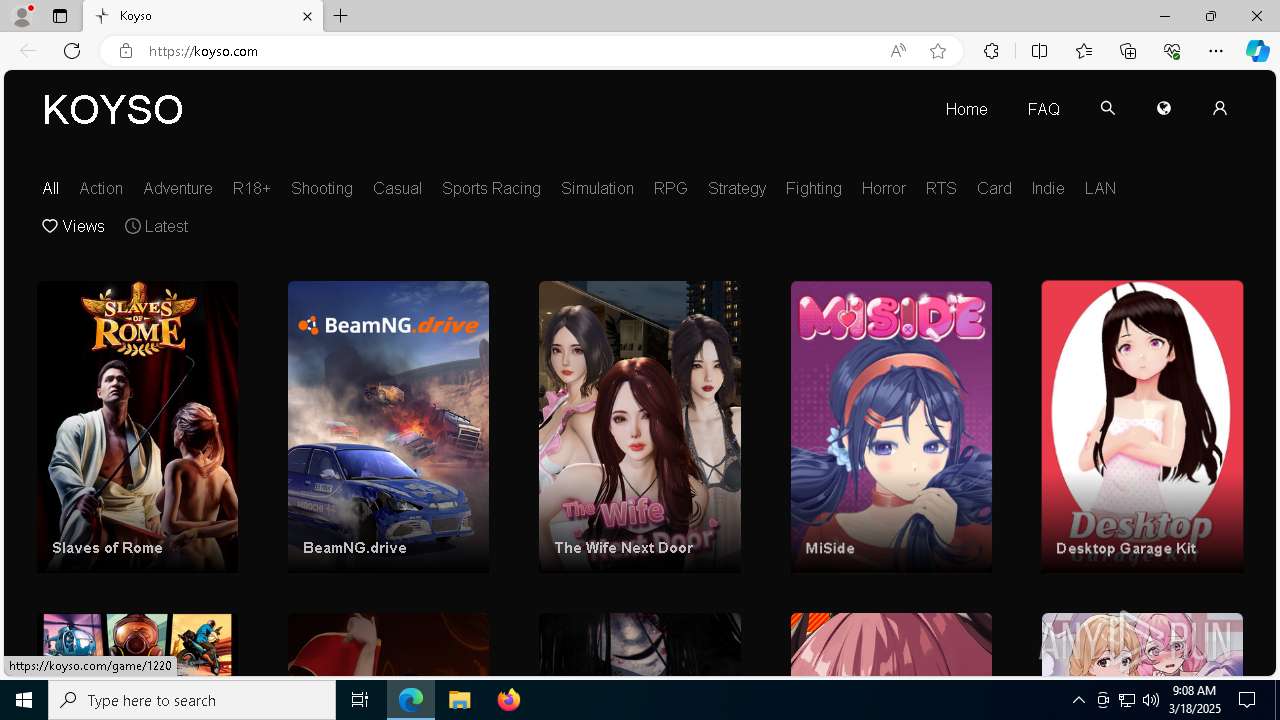Filter games by Action category
Screen dimensions: 1280x720
[101, 188]
